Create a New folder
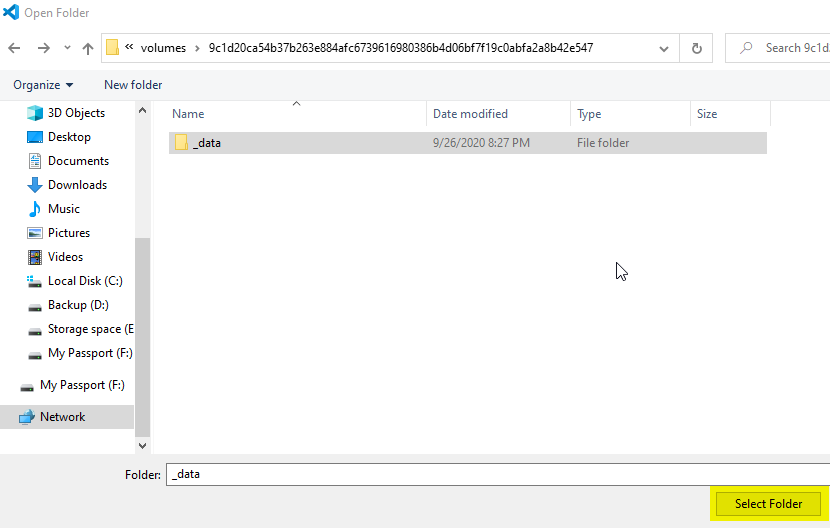This screenshot has height=528, width=830. 133,85
